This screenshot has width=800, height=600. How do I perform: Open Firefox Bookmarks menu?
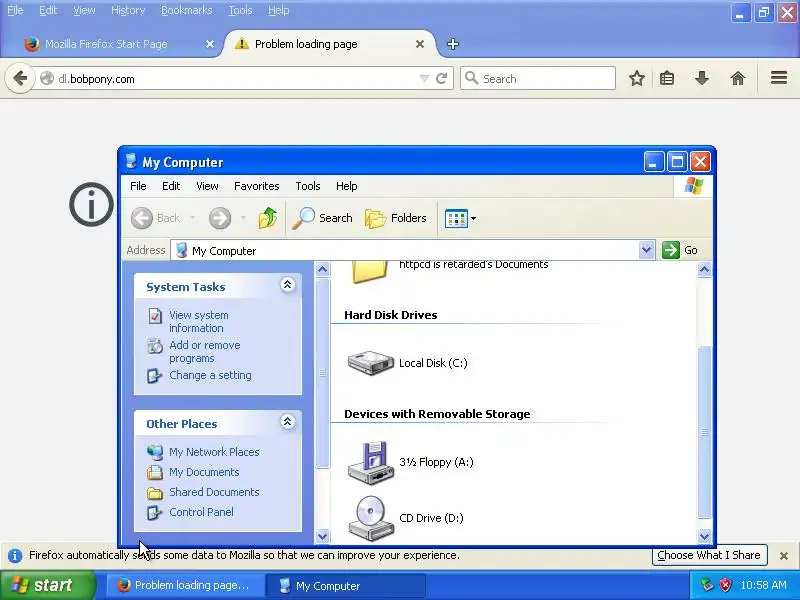pyautogui.click(x=186, y=10)
